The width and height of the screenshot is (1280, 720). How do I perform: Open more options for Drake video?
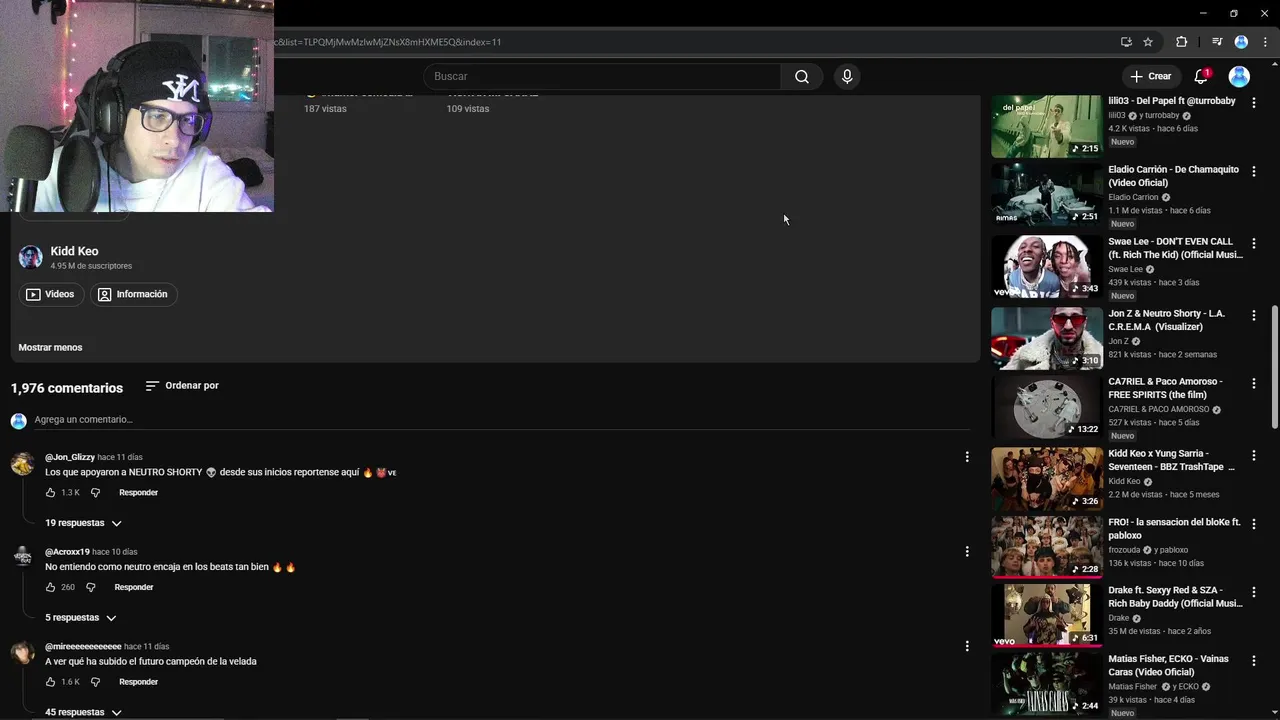tap(1254, 592)
